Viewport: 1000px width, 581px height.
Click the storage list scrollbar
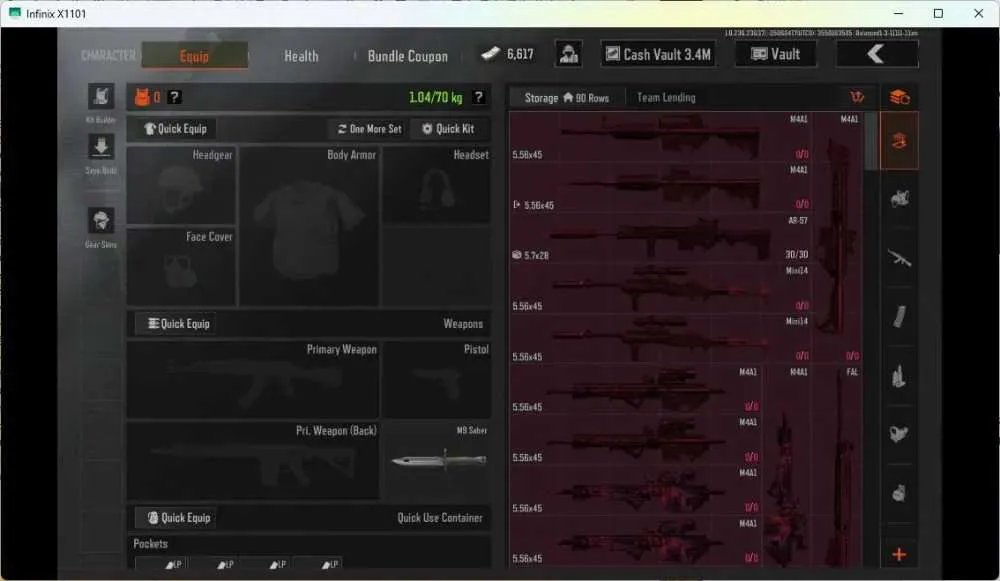[x=871, y=142]
